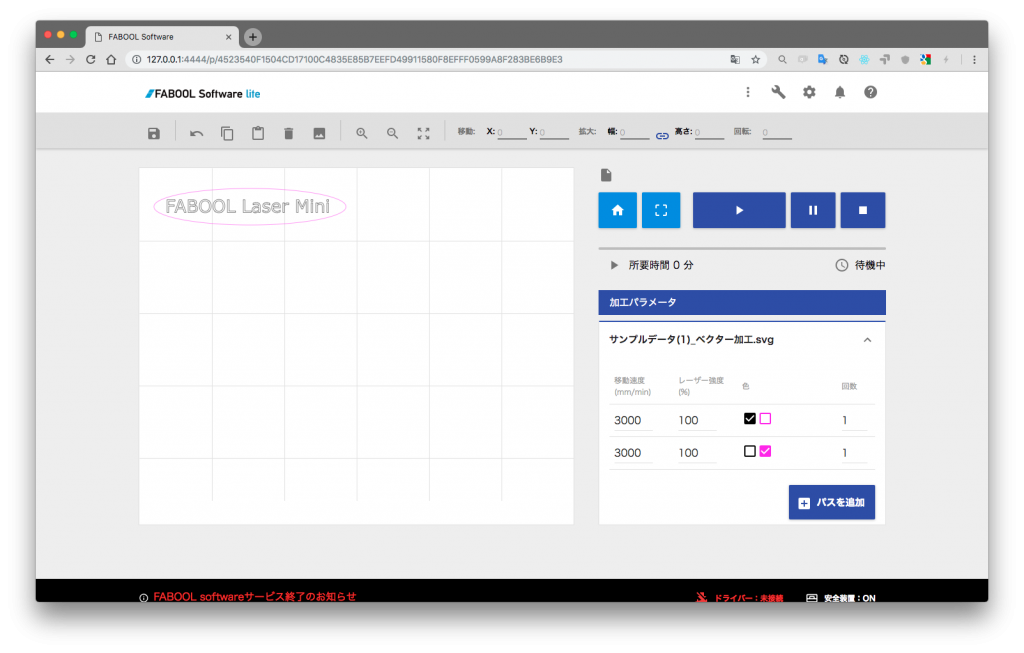Click the insert image icon
The height and width of the screenshot is (653, 1024).
[x=319, y=133]
